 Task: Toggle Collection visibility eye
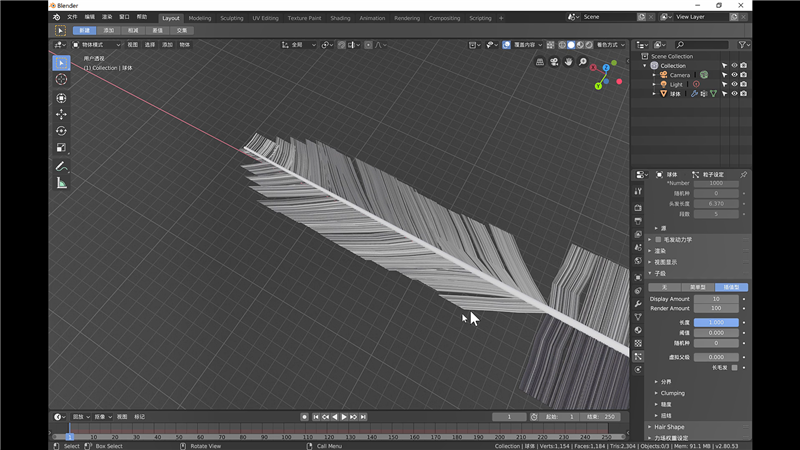pyautogui.click(x=734, y=66)
